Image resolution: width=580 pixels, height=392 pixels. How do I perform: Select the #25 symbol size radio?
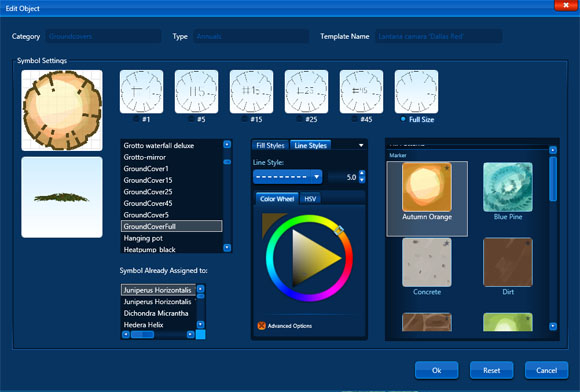pos(300,119)
